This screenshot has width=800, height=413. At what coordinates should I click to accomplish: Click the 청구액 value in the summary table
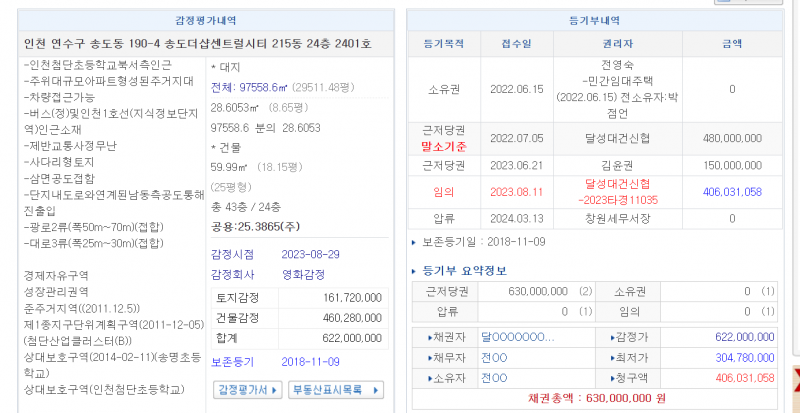tap(735, 378)
